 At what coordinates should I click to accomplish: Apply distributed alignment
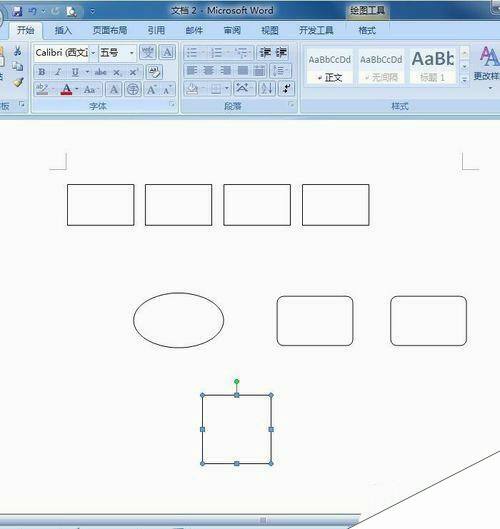click(x=259, y=71)
